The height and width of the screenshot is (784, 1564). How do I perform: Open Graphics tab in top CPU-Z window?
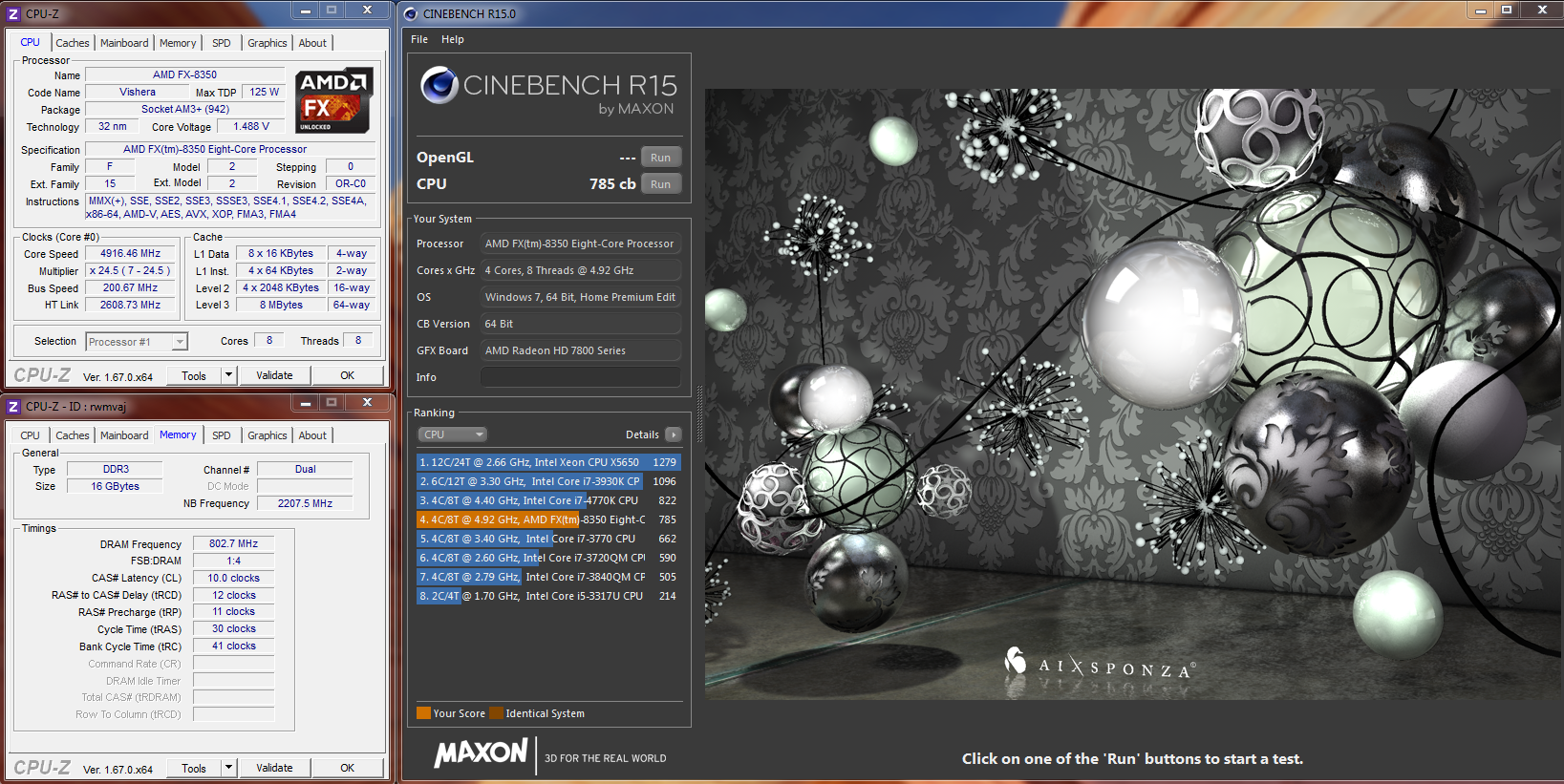click(x=268, y=43)
